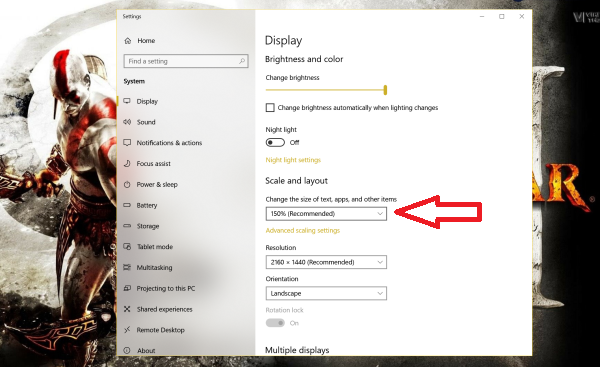
Task: Click the Tablet mode icon
Action: tap(127, 246)
